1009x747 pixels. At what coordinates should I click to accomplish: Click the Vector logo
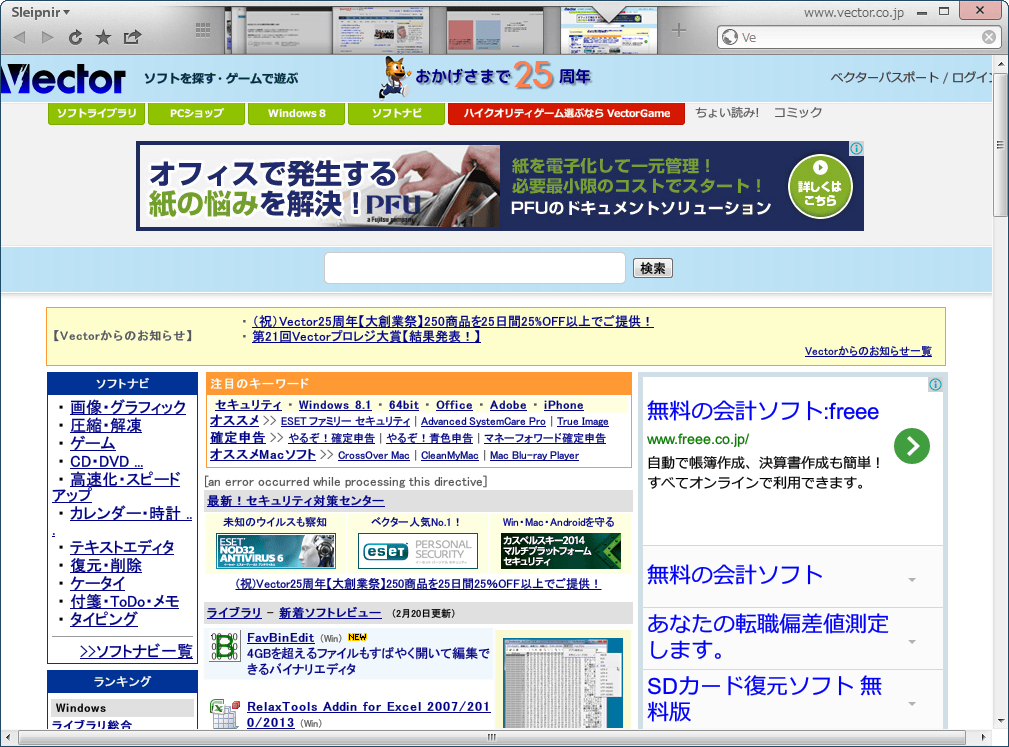click(63, 79)
